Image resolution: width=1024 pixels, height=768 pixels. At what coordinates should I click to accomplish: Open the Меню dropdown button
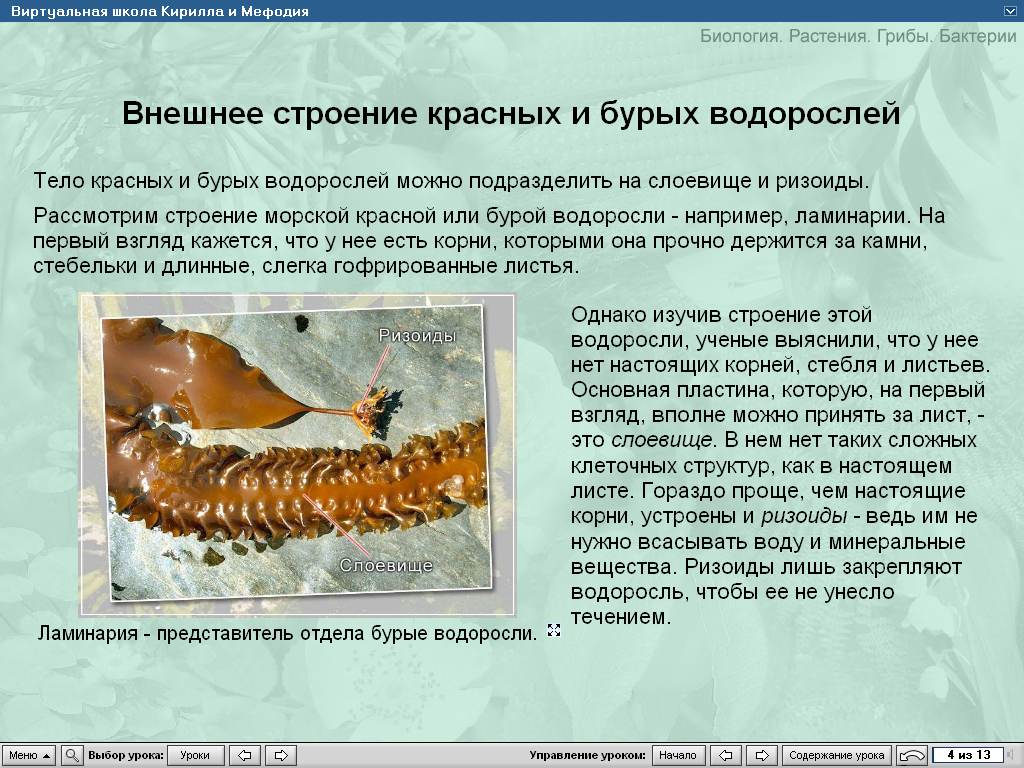28,755
